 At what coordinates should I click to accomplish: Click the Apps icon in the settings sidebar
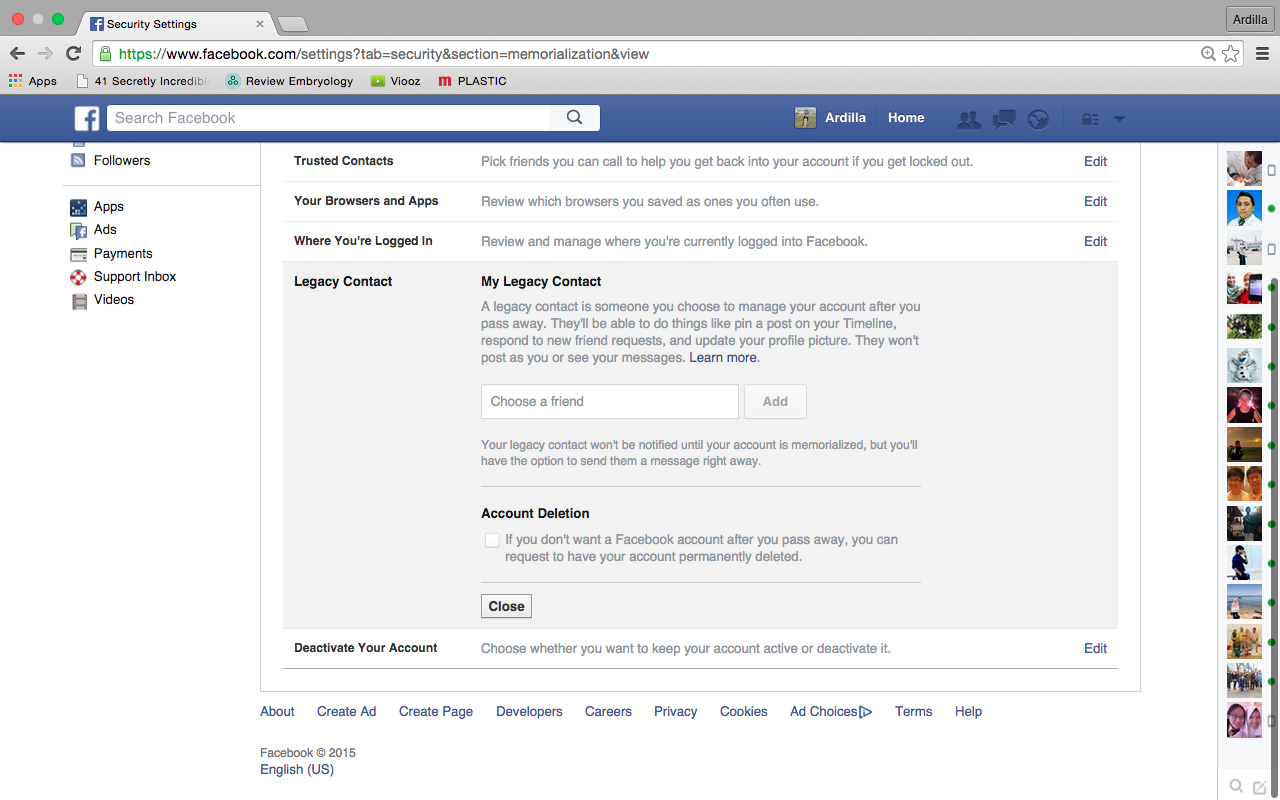[79, 207]
